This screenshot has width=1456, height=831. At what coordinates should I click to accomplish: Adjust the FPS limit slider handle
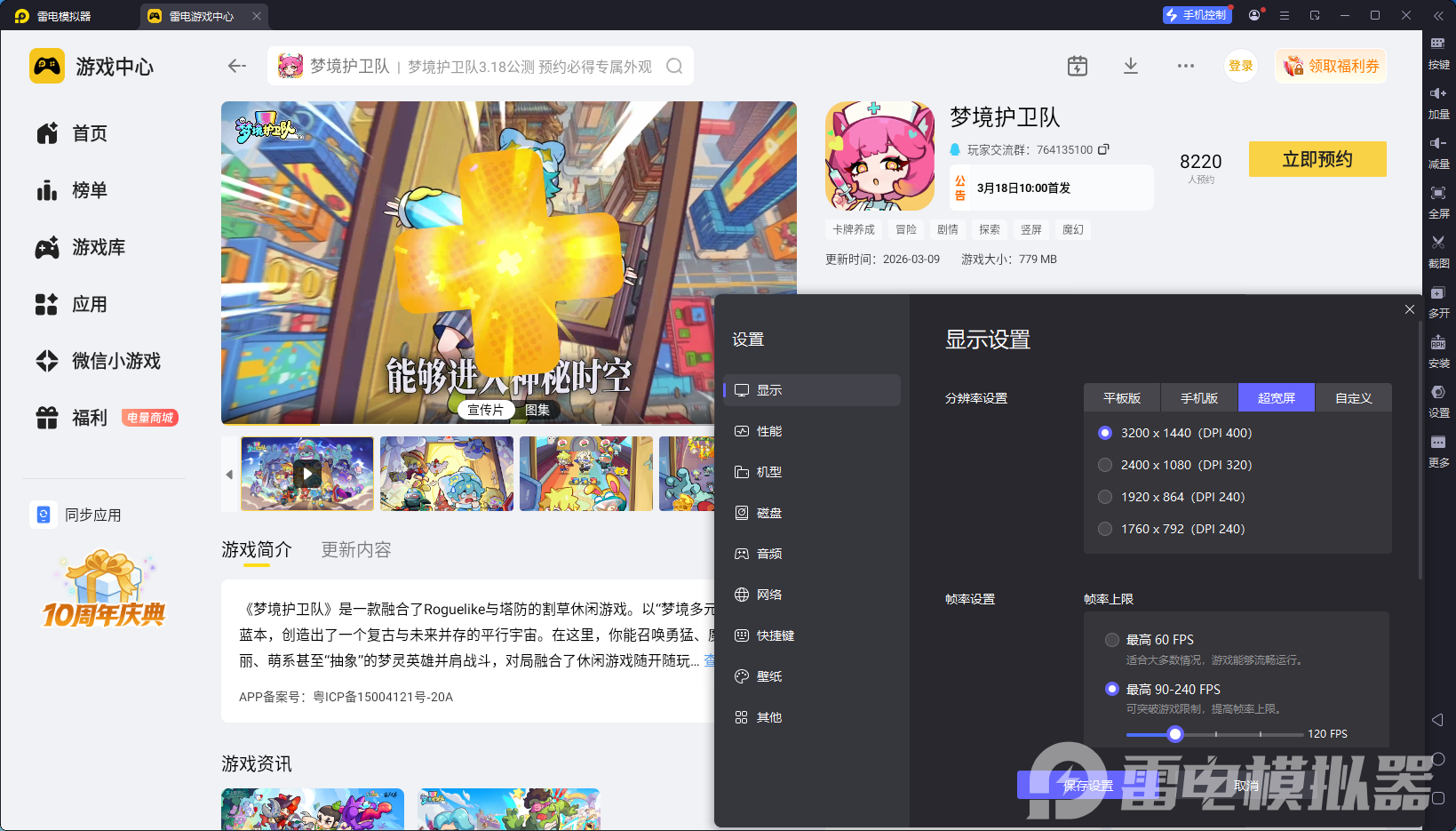click(1175, 734)
